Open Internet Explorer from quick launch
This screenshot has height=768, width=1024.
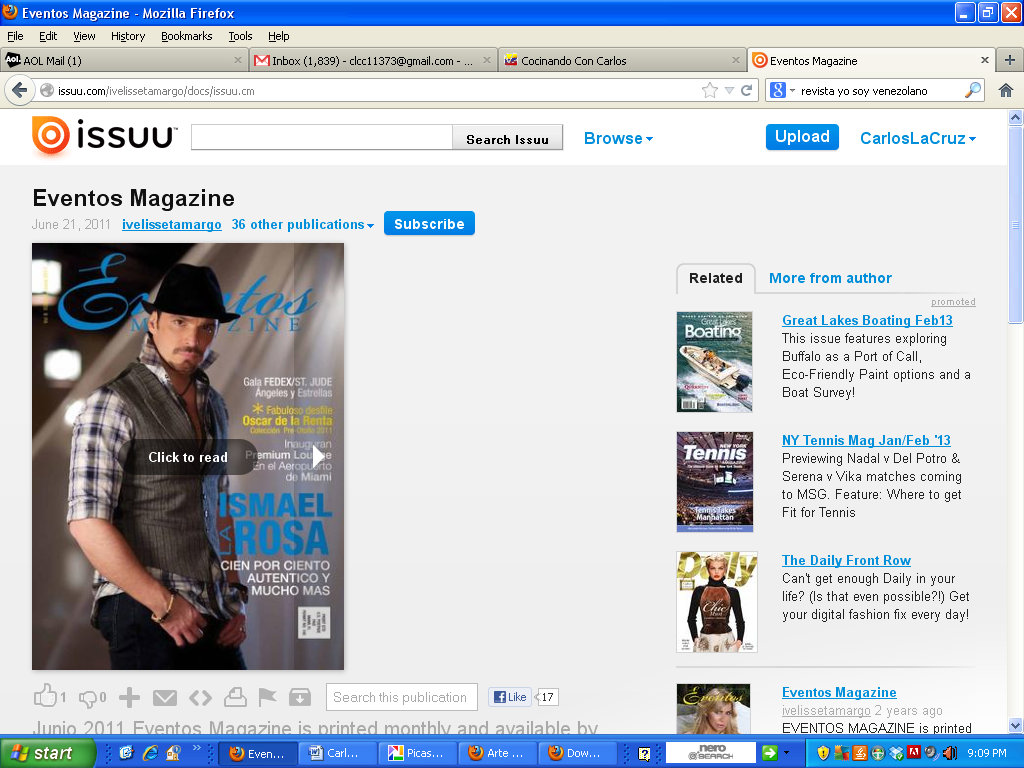coord(150,753)
